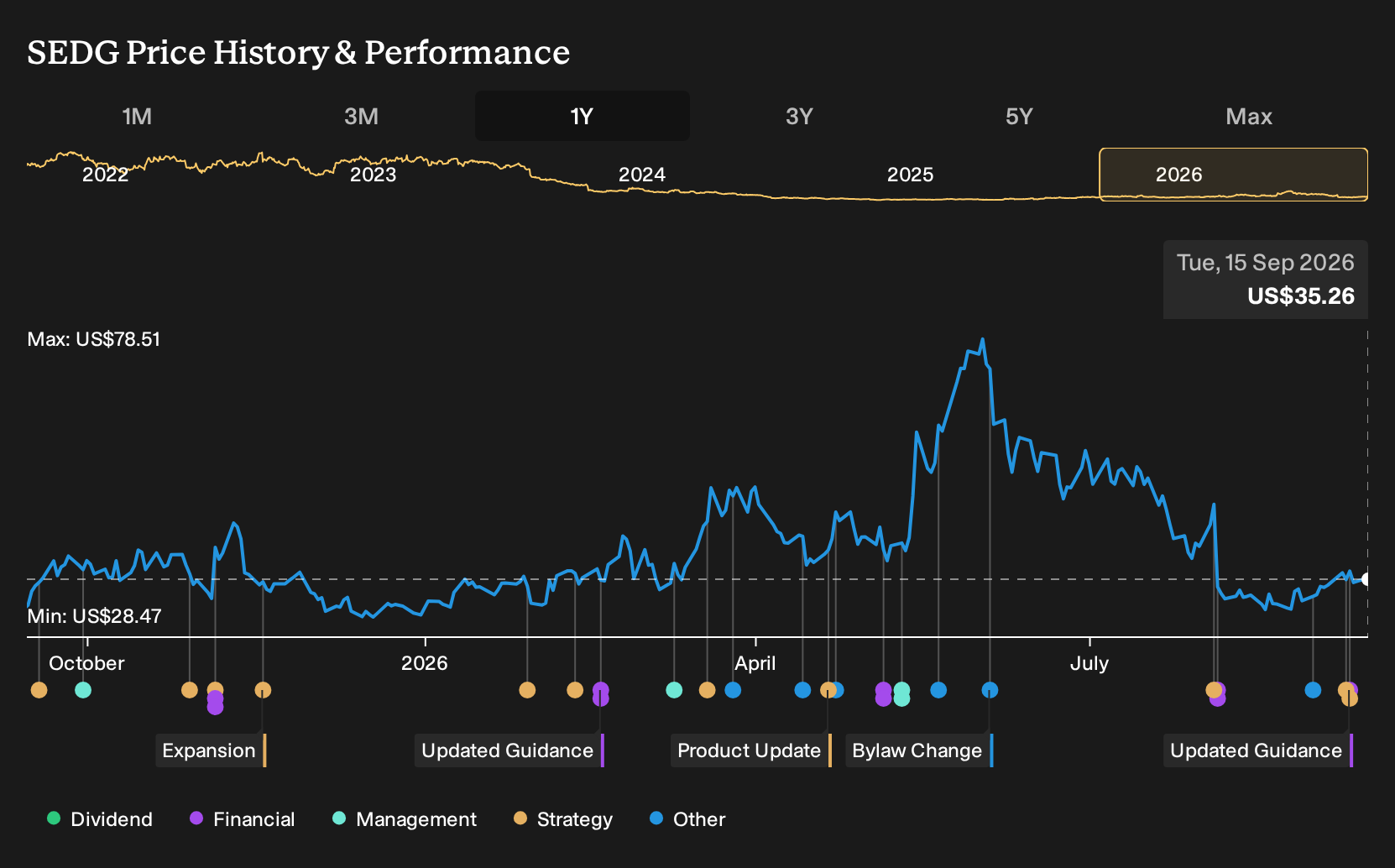Jump to 2024 on the mini overview chart
1395x868 pixels.
641,175
